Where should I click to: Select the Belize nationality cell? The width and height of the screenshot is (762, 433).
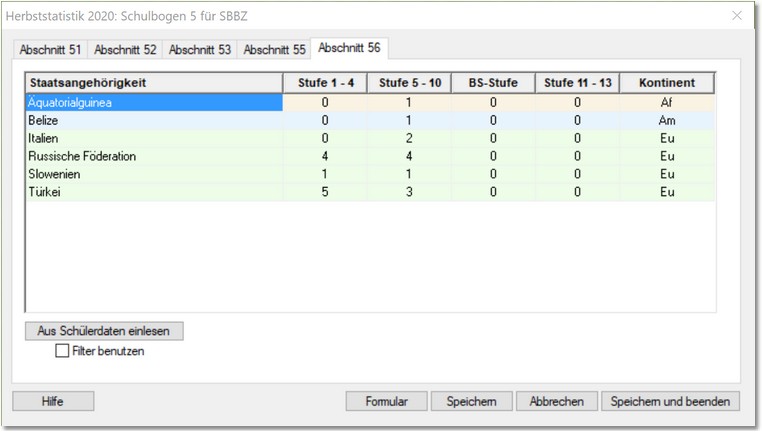[x=154, y=120]
